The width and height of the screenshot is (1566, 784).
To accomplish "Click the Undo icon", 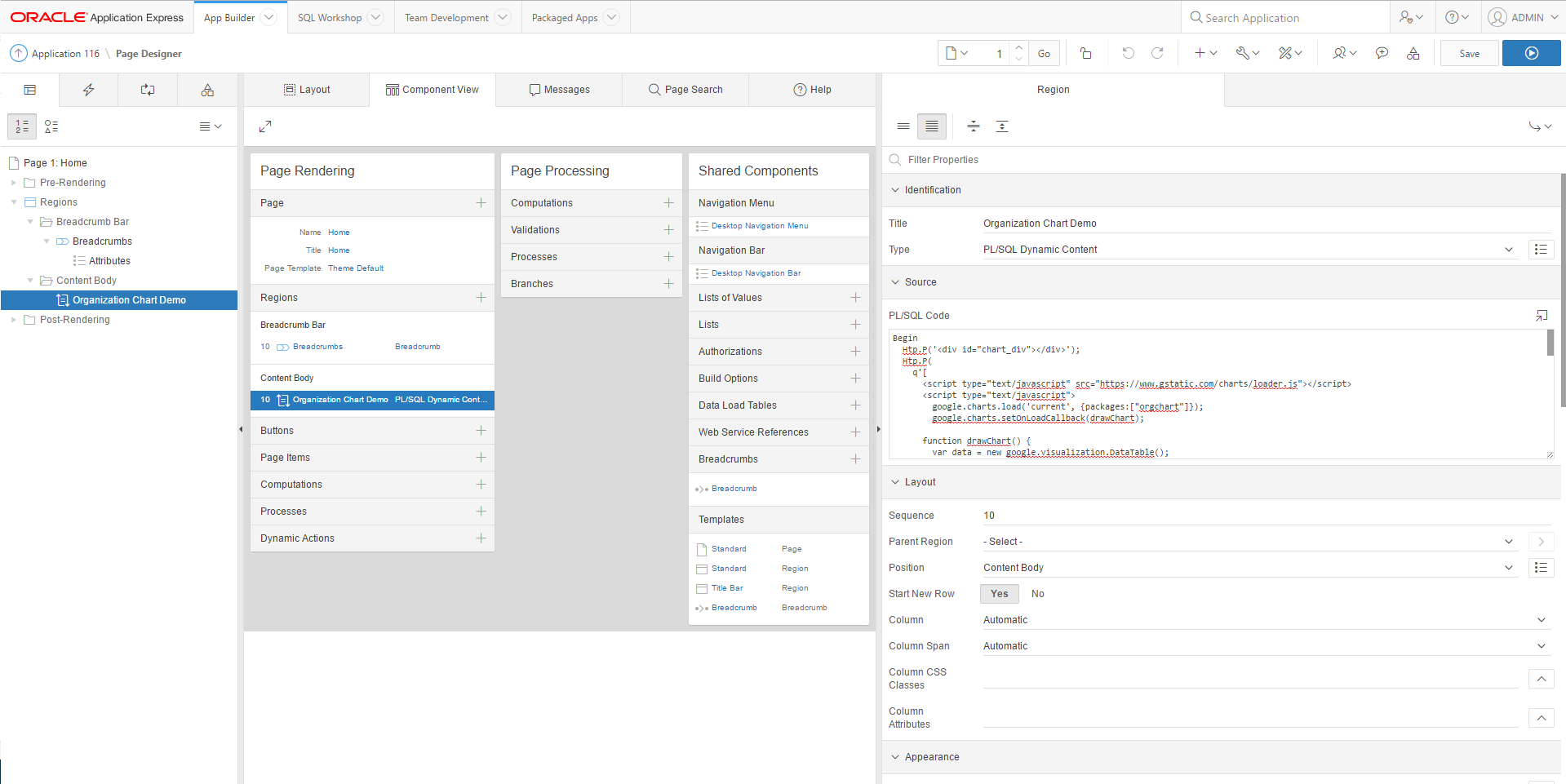I will click(1128, 53).
